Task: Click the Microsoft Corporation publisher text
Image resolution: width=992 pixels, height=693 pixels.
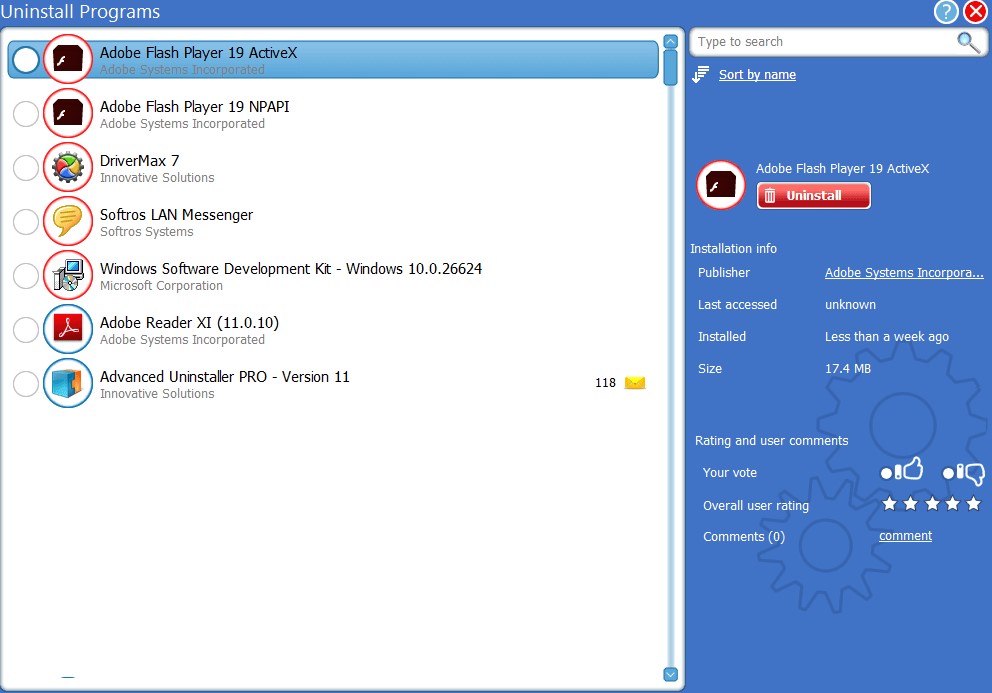Action: click(x=161, y=286)
